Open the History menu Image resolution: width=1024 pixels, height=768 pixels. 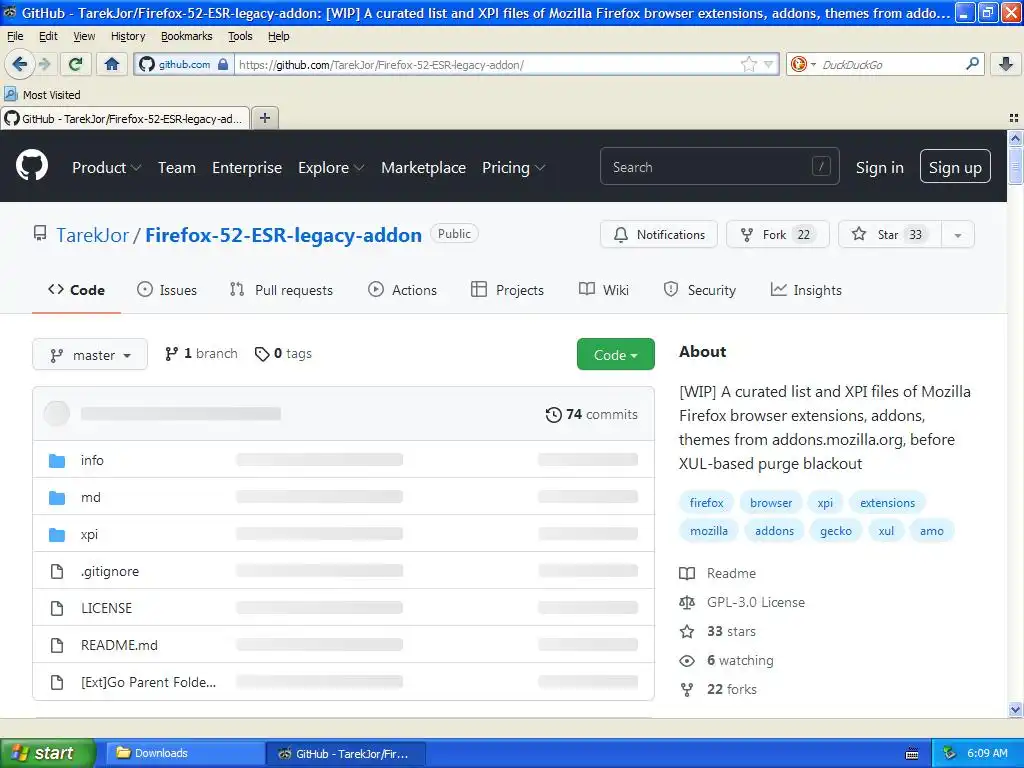tap(128, 36)
